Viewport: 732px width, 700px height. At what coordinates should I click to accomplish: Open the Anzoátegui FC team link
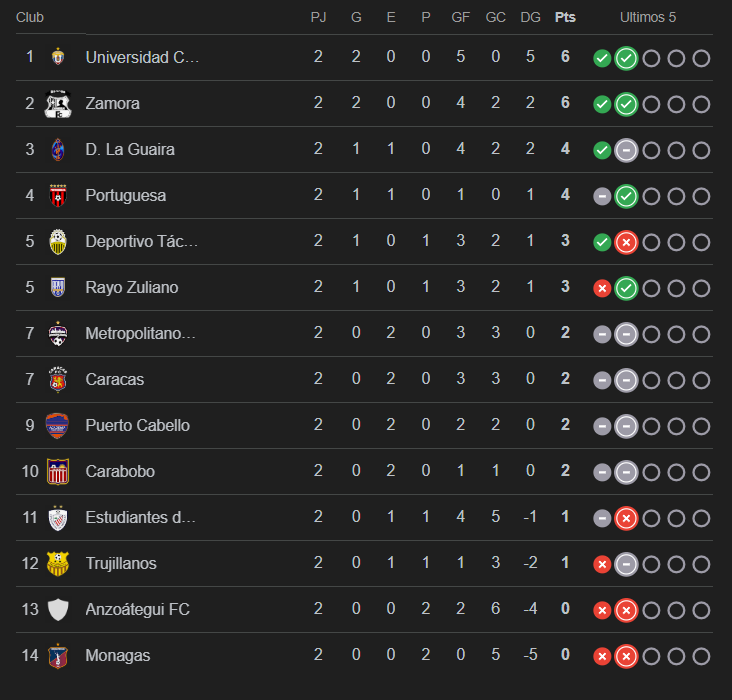137,609
